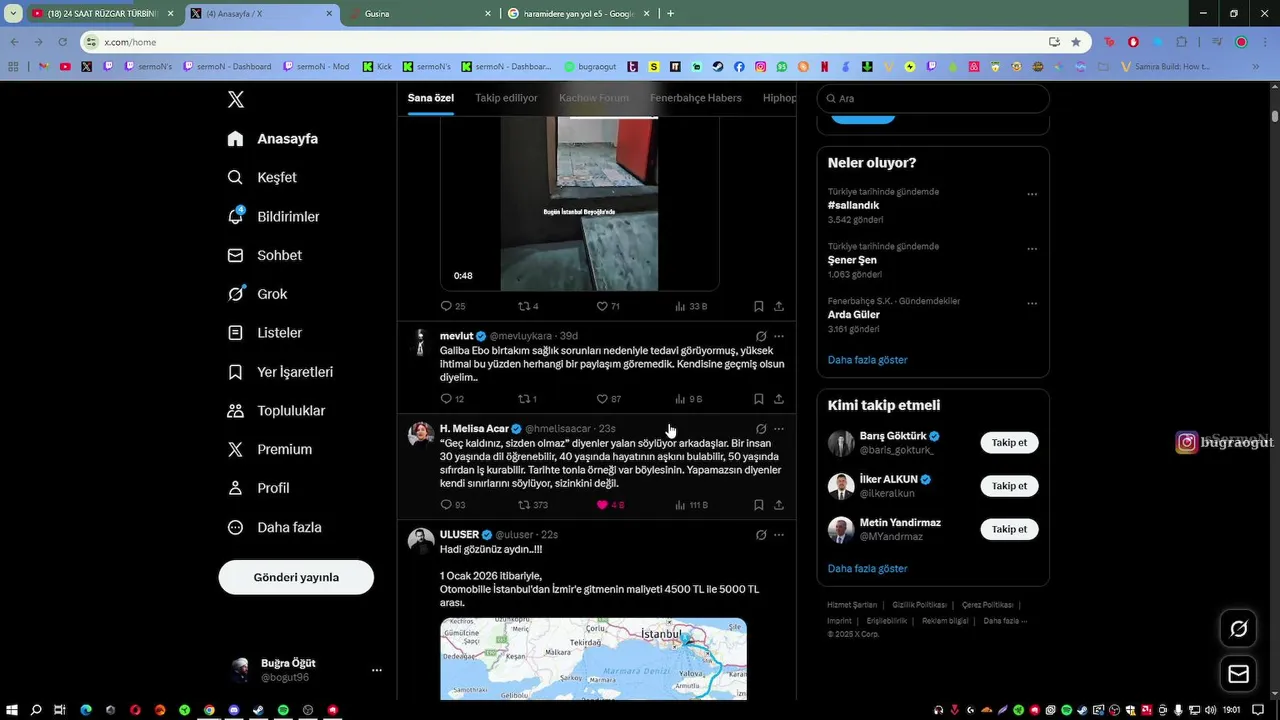
Task: Play the 0:48 video thumbnail
Action: [579, 203]
